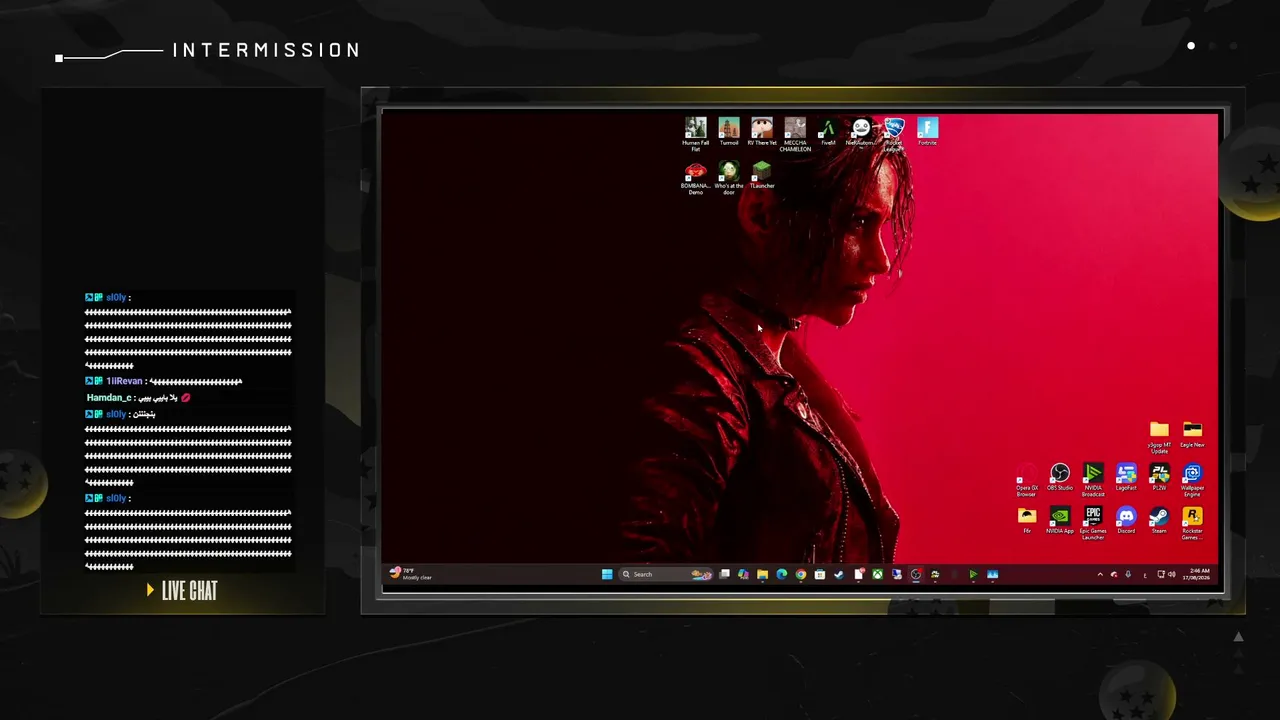
Task: Launch Rocket League from the desktop
Action: point(894,133)
